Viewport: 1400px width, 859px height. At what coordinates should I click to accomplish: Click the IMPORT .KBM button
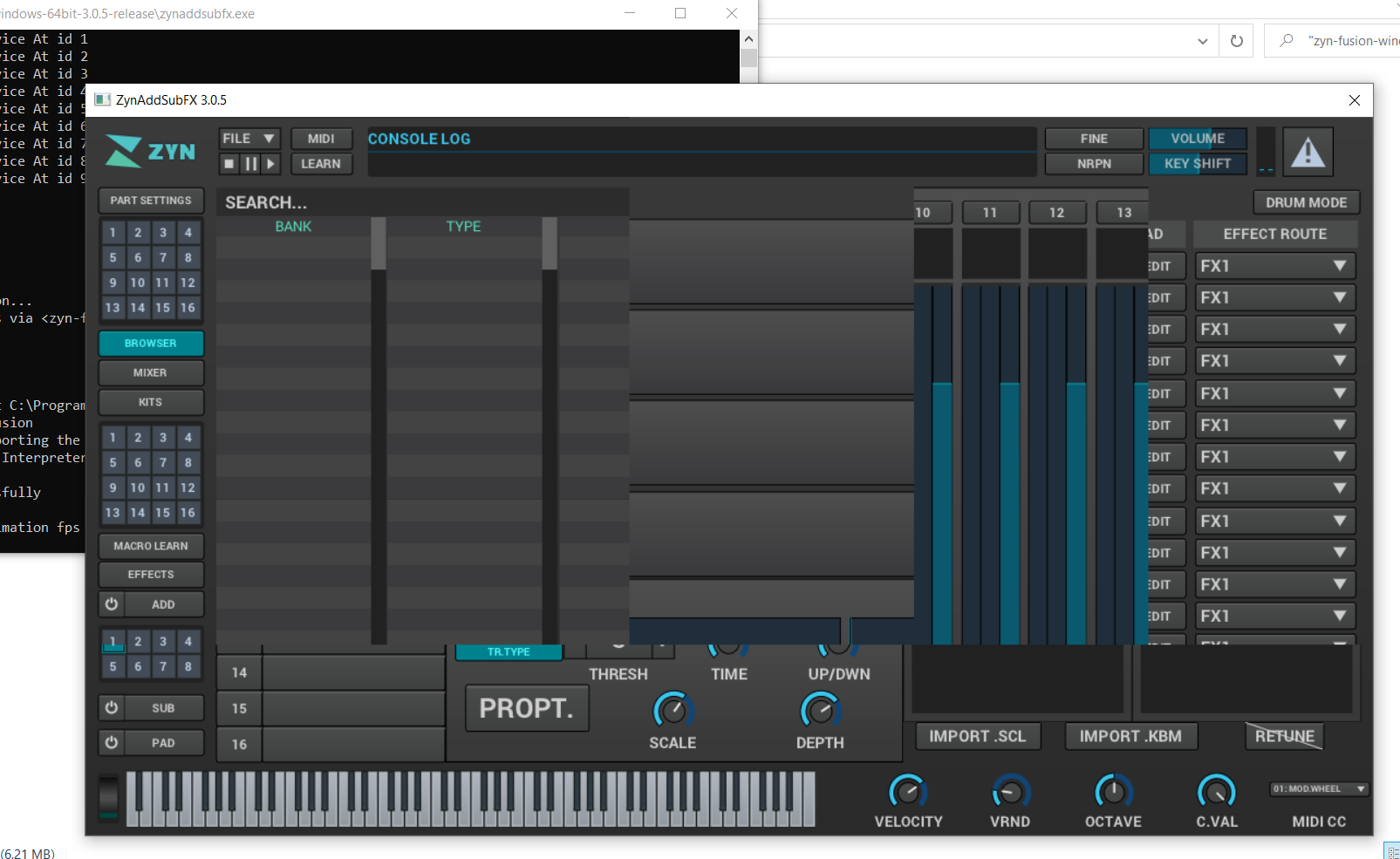point(1130,736)
